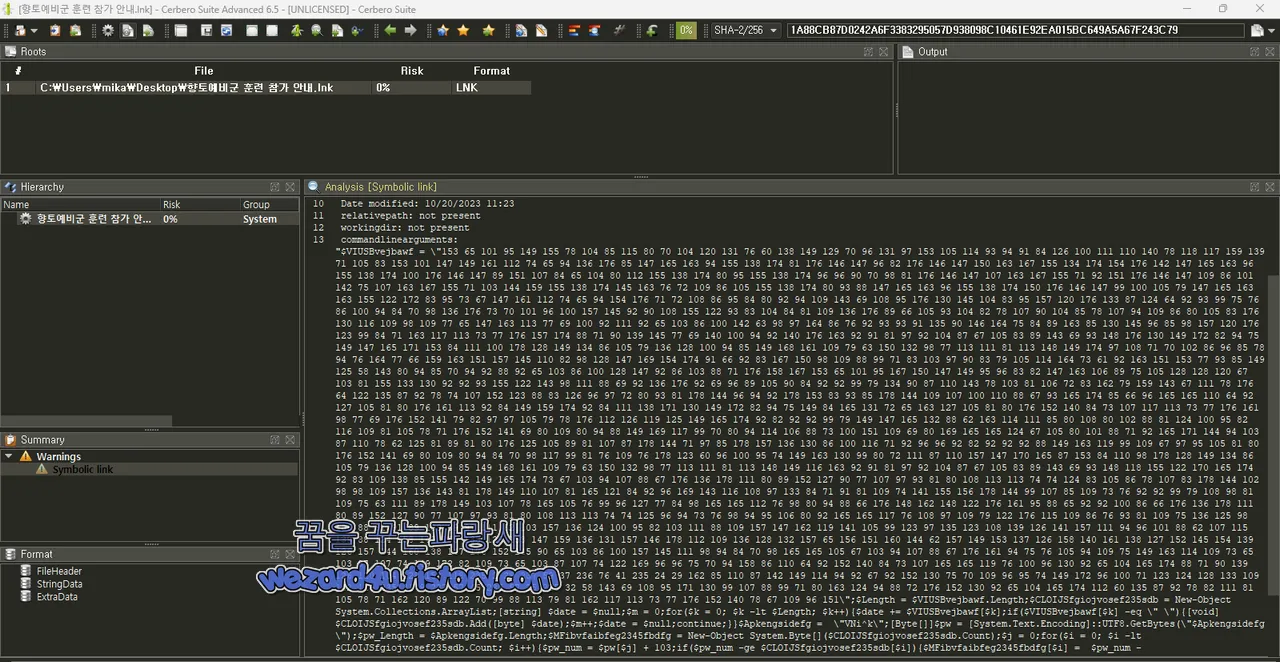The width and height of the screenshot is (1280, 662).
Task: Close the Roots panel
Action: pos(885,52)
